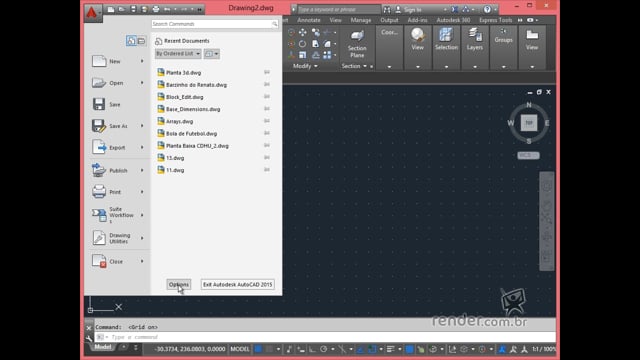This screenshot has height=360, width=640.
Task: Click the quick access Save icon
Action: 133,9
